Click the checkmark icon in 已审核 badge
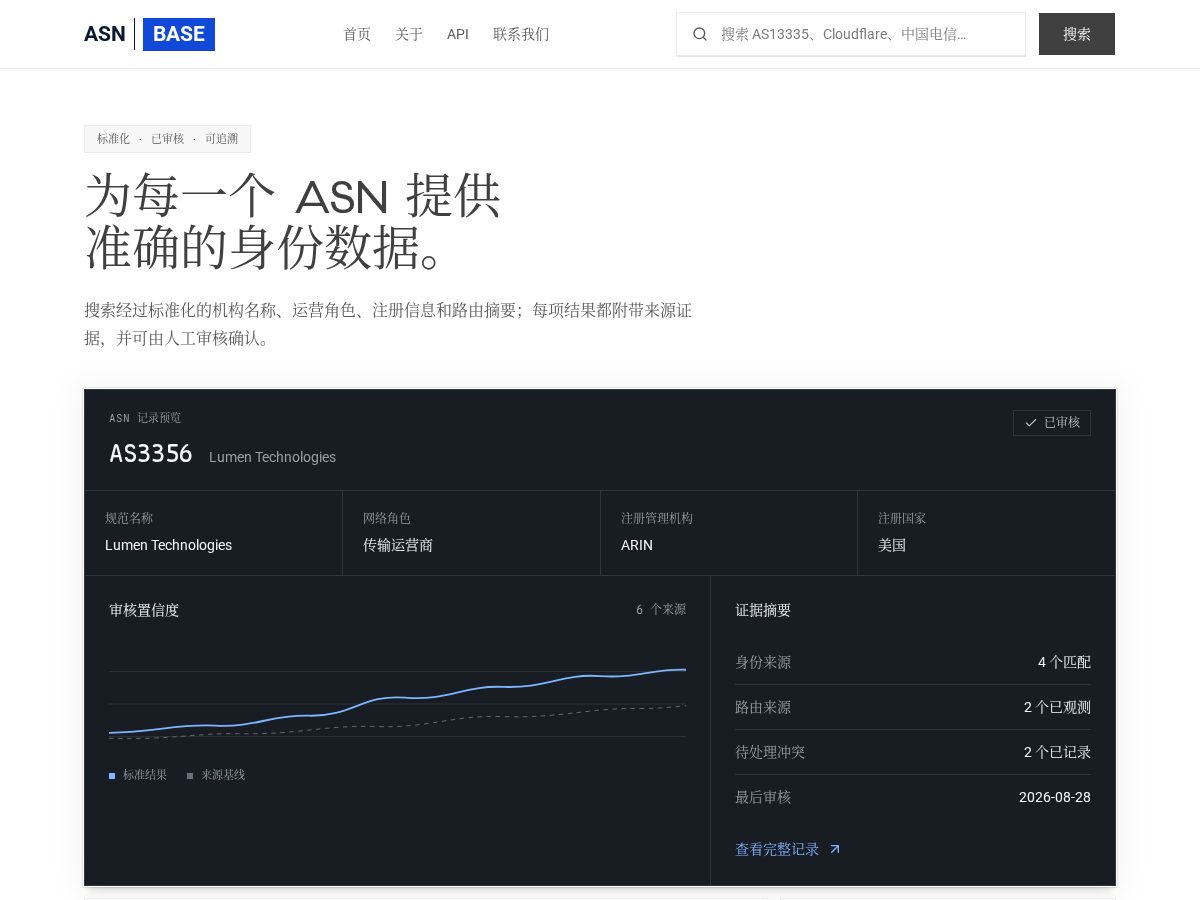 tap(1031, 423)
